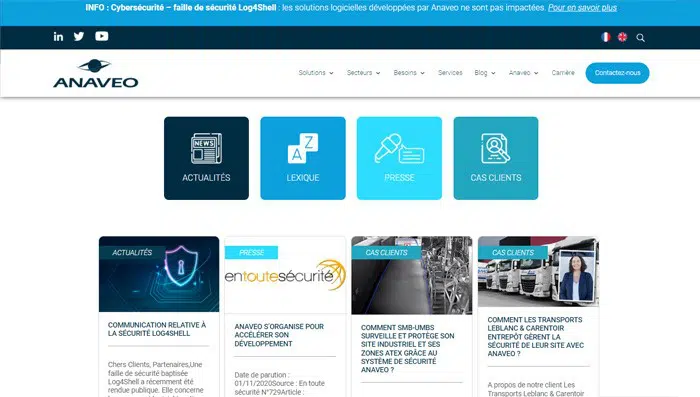The image size is (700, 397).
Task: Open the Twitter bird icon
Action: [79, 37]
